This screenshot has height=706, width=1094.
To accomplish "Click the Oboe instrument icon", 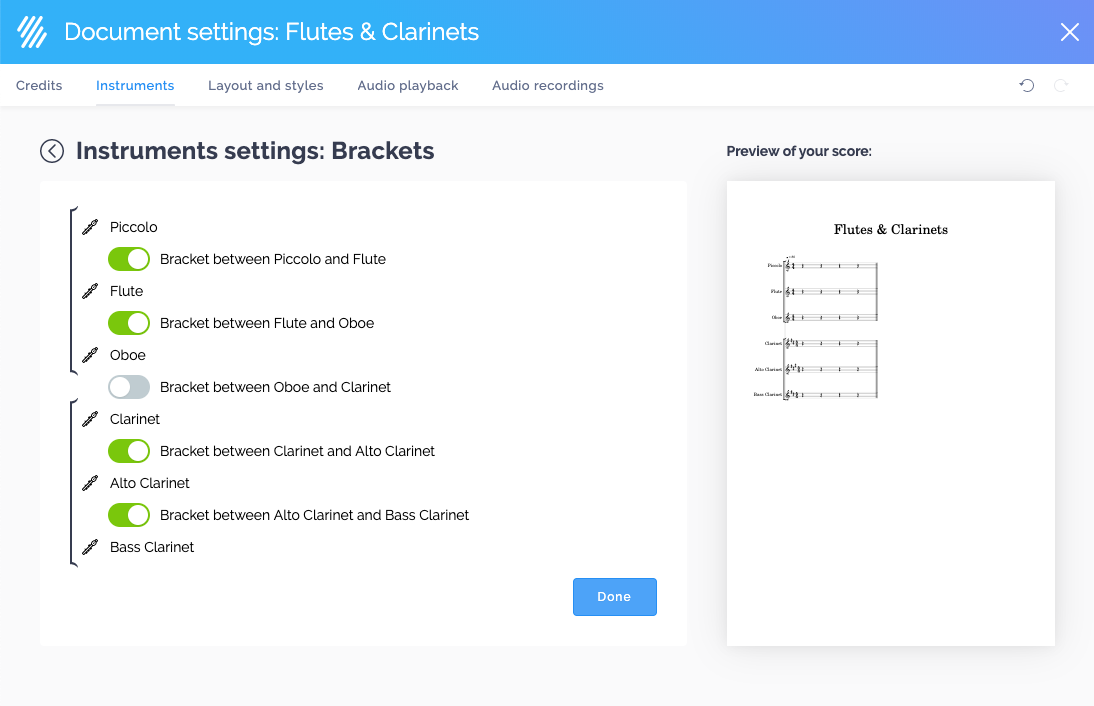I will click(90, 355).
